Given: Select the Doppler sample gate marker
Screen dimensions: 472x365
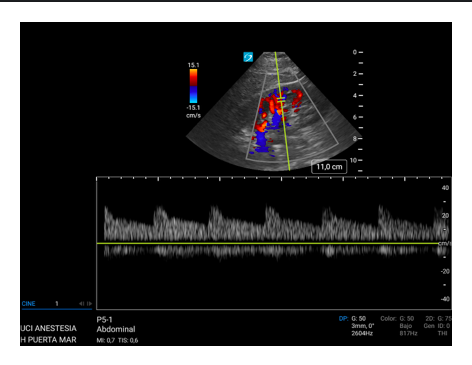Looking at the screenshot, I should (281, 99).
